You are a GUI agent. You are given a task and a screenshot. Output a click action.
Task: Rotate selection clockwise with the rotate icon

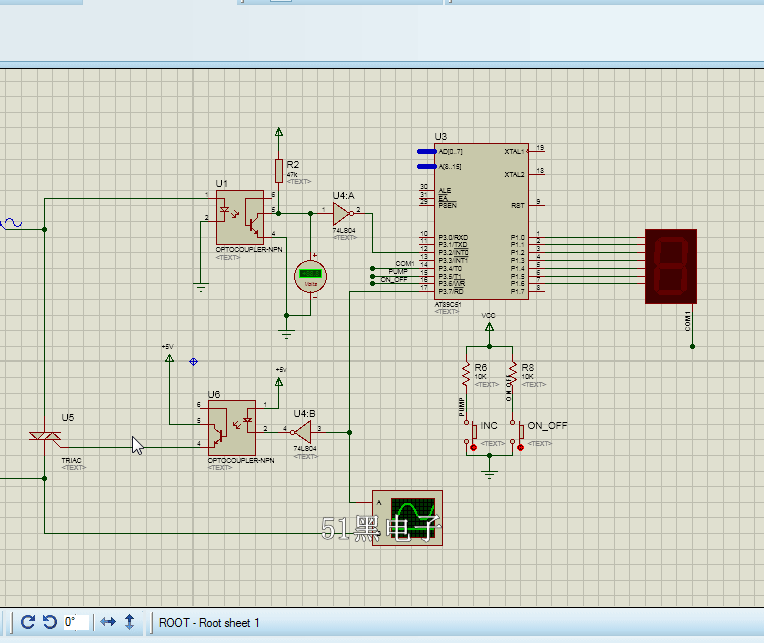point(28,622)
